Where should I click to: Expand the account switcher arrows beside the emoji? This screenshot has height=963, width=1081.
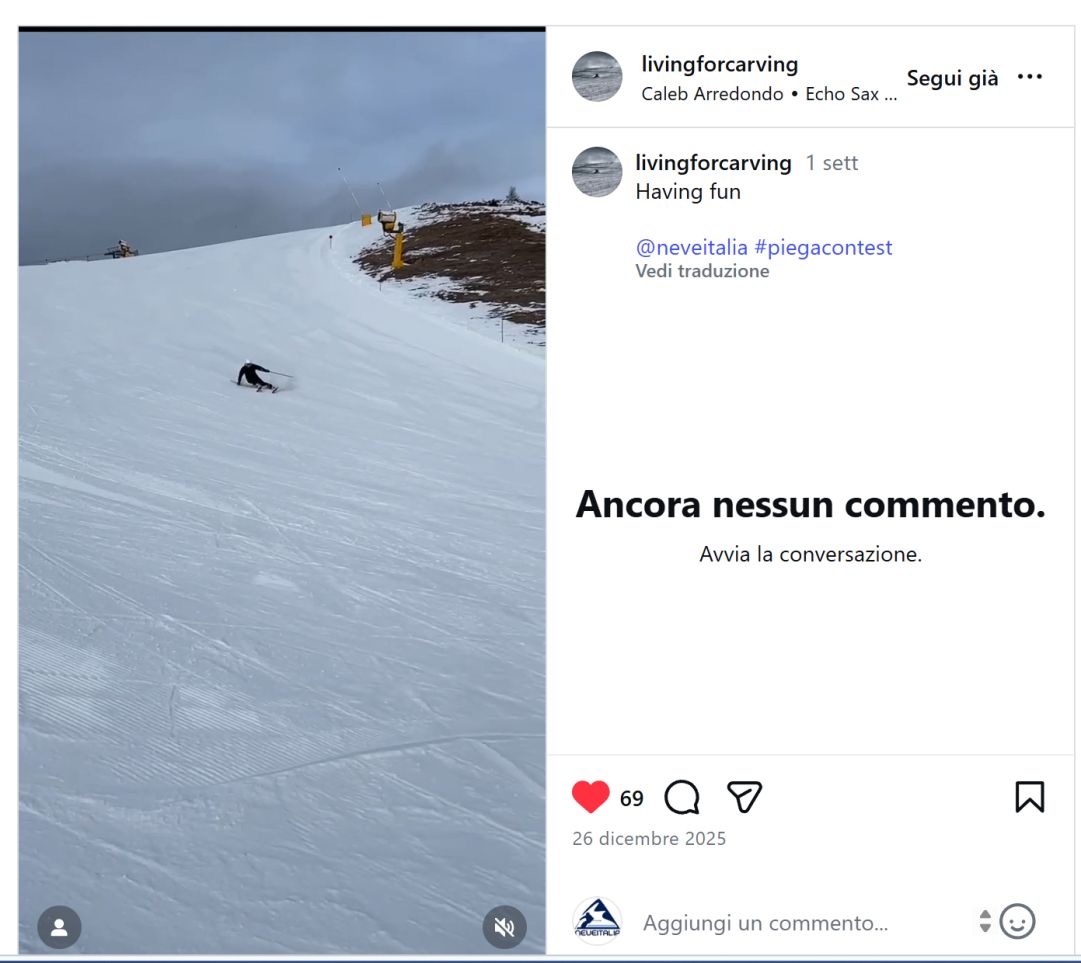tap(985, 922)
